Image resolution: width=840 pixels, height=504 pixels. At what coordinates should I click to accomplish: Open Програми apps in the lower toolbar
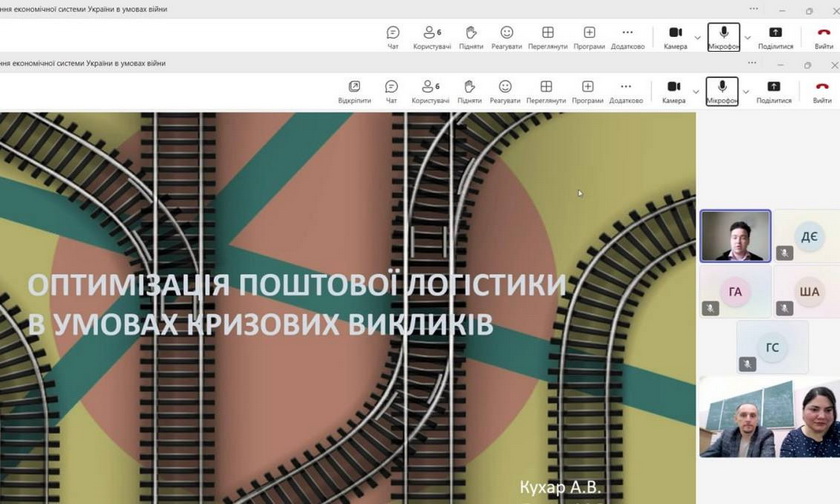coord(588,90)
